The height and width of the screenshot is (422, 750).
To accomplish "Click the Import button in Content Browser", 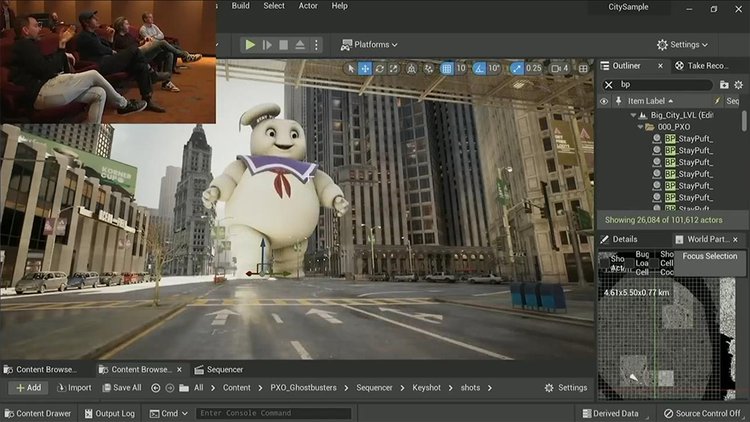I will [x=74, y=388].
